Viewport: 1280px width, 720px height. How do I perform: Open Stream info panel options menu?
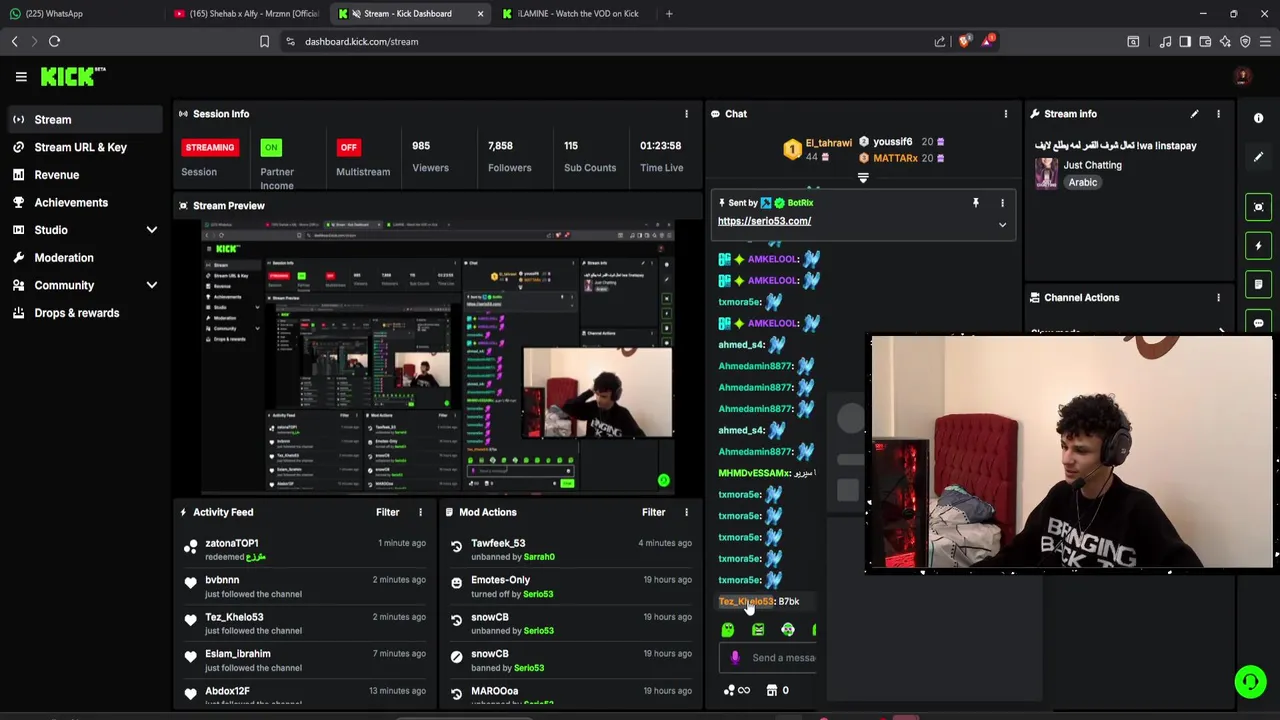pyautogui.click(x=1218, y=114)
